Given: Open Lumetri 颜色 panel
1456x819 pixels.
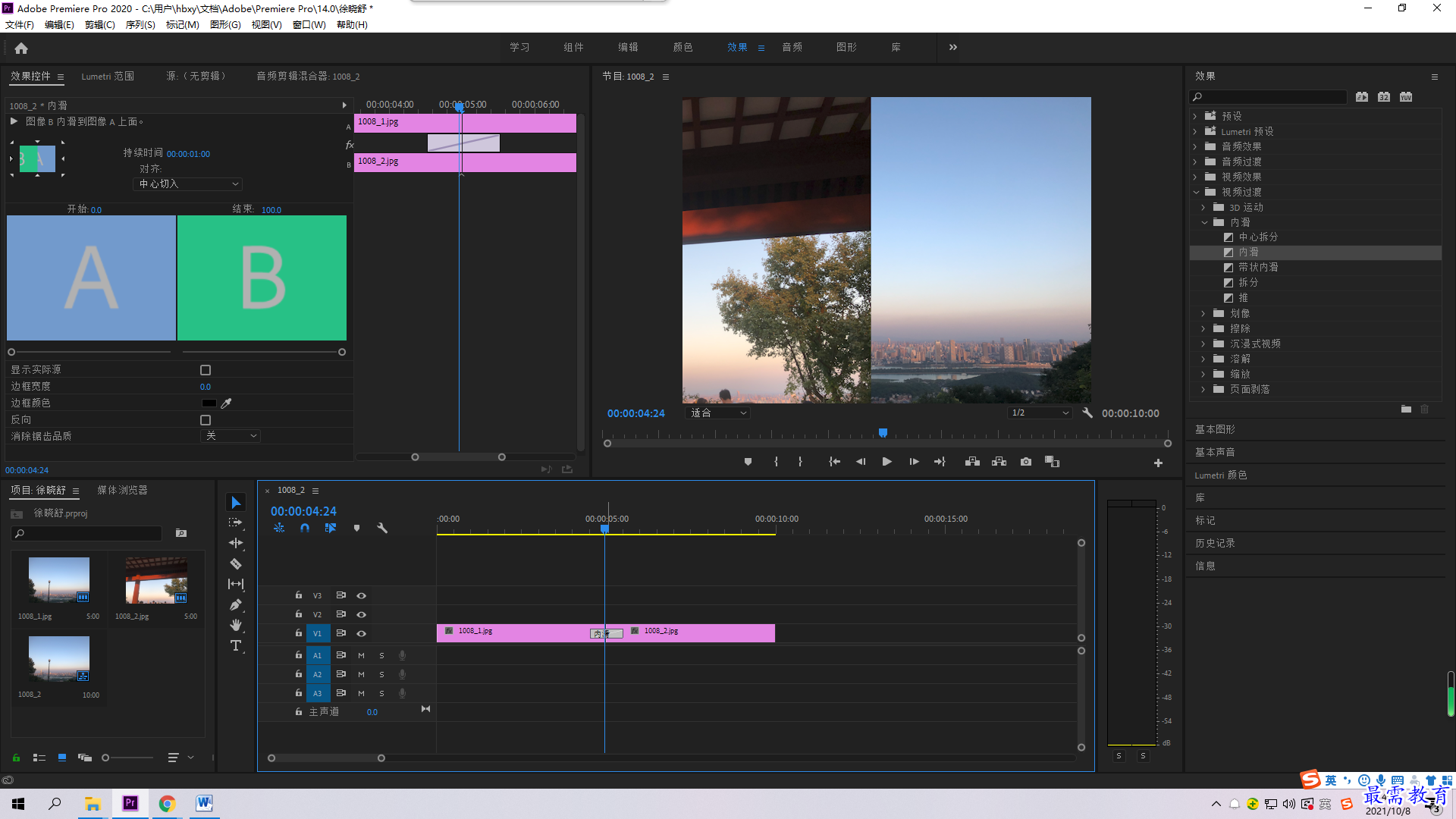Looking at the screenshot, I should tap(1221, 475).
